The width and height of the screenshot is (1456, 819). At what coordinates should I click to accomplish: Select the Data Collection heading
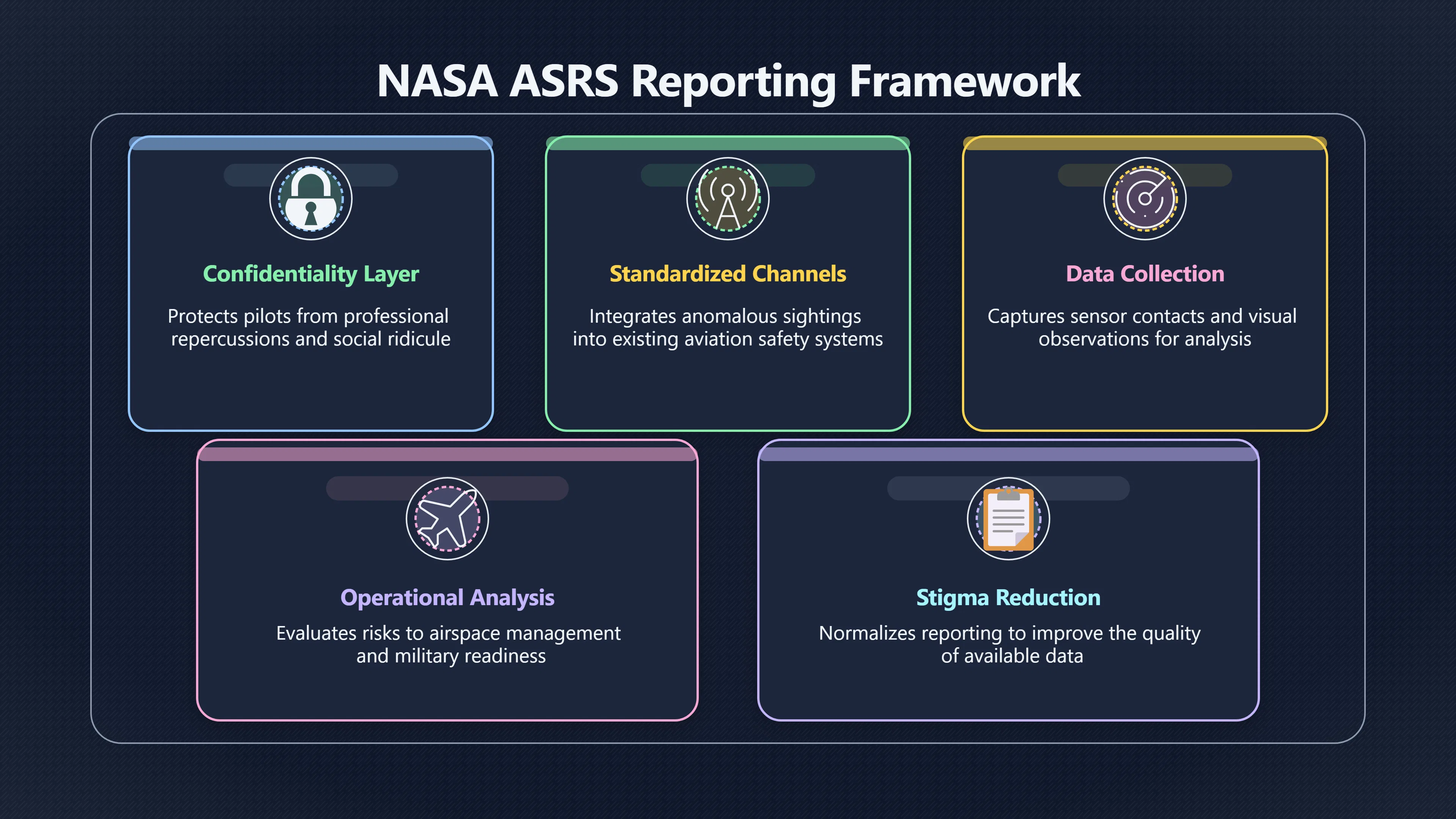[1145, 273]
